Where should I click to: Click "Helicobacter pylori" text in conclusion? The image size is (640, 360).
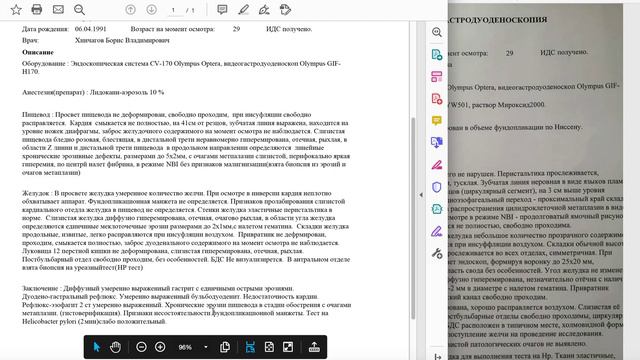(49, 322)
